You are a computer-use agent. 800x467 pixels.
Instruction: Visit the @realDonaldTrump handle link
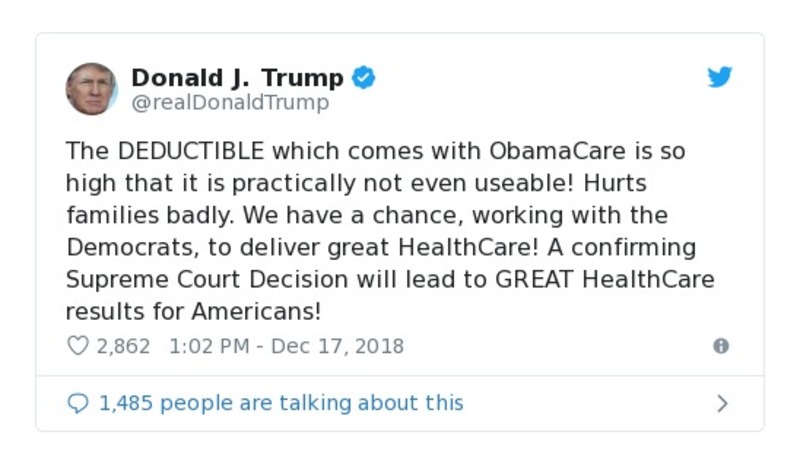(x=230, y=103)
